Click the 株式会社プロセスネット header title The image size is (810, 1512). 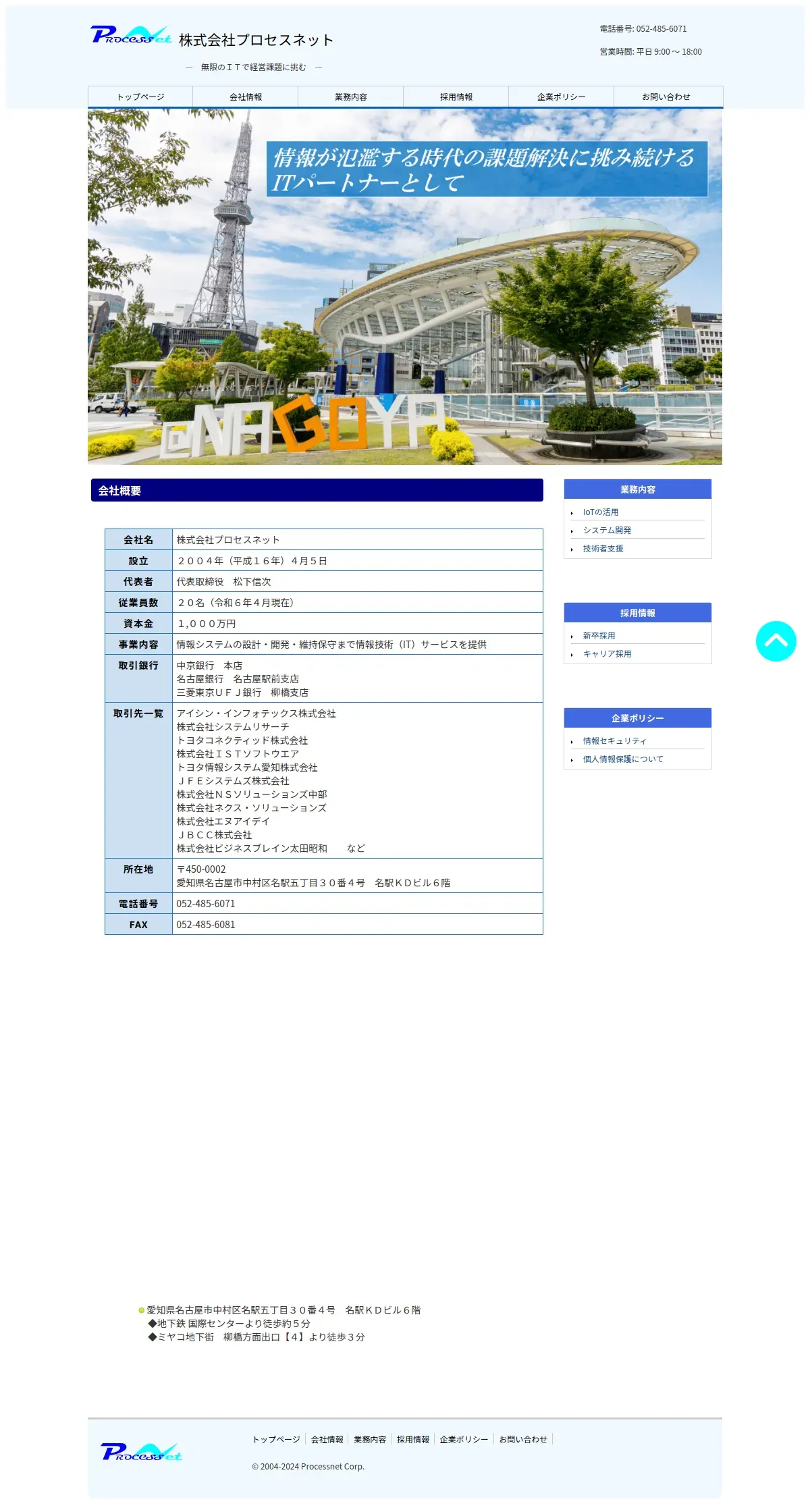[x=256, y=40]
